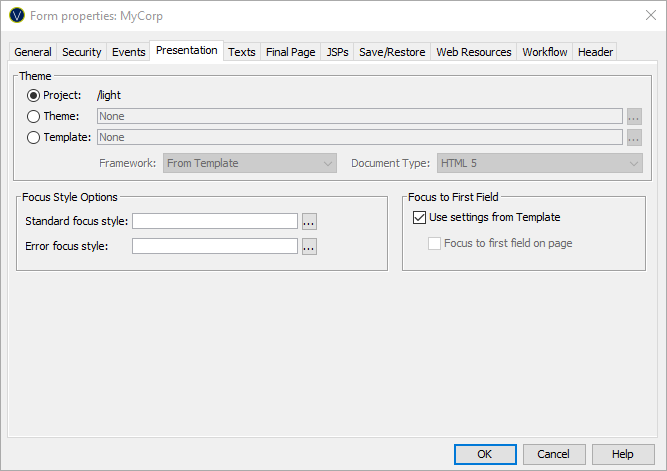Uncheck Use settings from Template
667x471 pixels.
click(x=419, y=217)
